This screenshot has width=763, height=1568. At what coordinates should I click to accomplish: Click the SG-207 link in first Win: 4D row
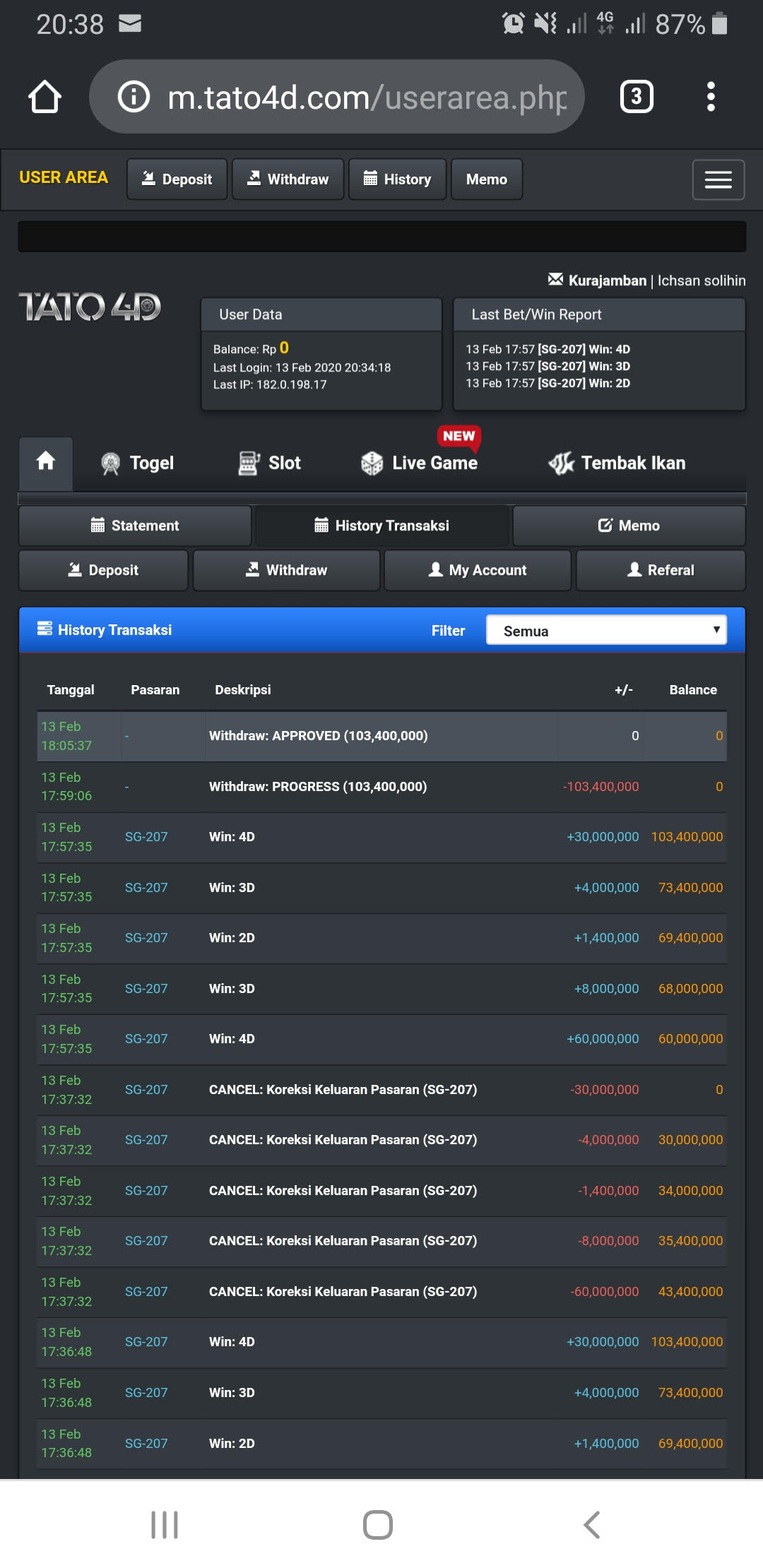coord(146,837)
